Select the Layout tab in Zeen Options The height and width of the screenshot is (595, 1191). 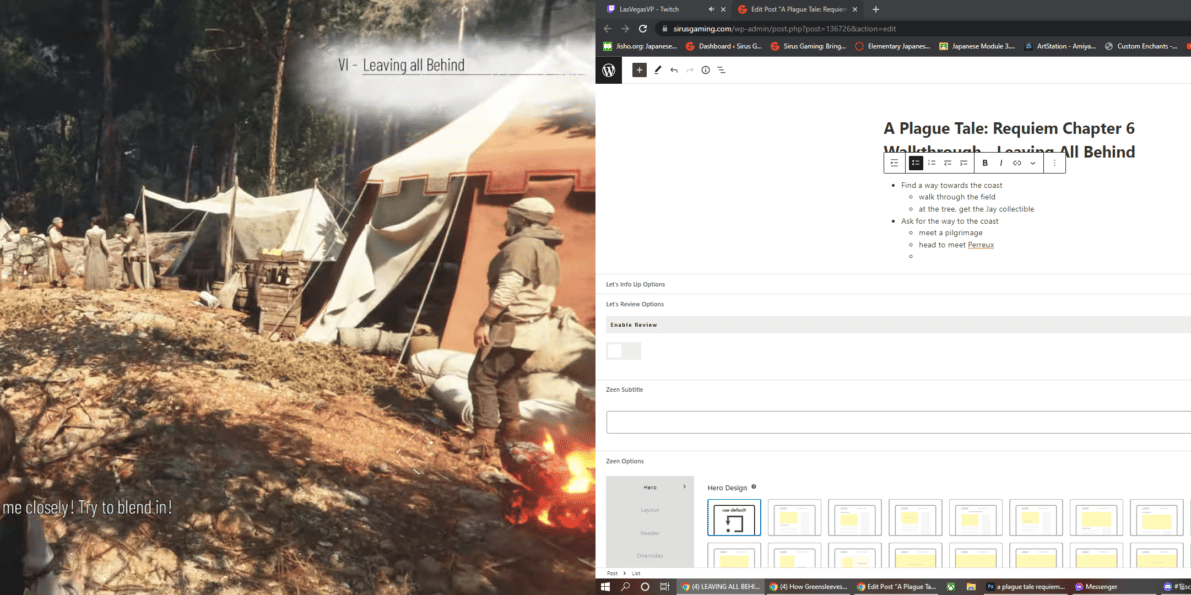coord(650,510)
